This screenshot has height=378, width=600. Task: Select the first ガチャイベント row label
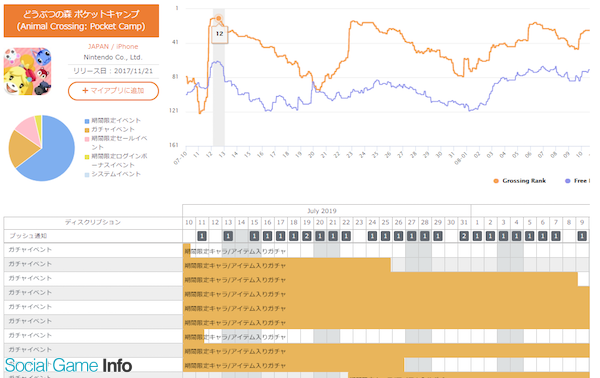click(30, 249)
